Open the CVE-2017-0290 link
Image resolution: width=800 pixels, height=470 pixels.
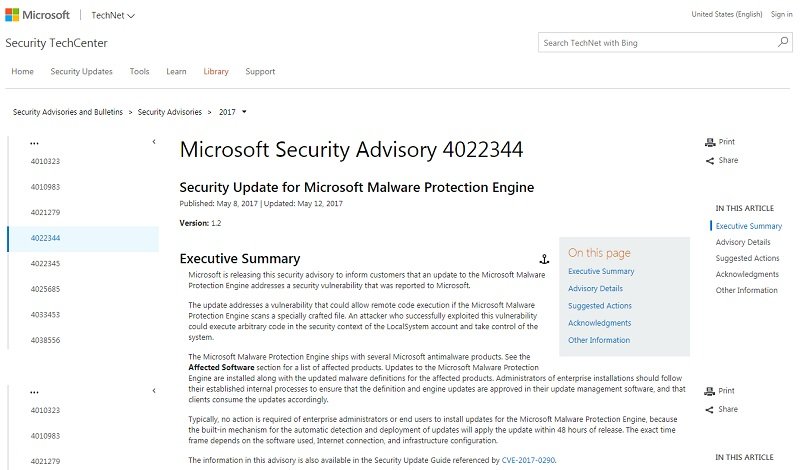tap(528, 460)
